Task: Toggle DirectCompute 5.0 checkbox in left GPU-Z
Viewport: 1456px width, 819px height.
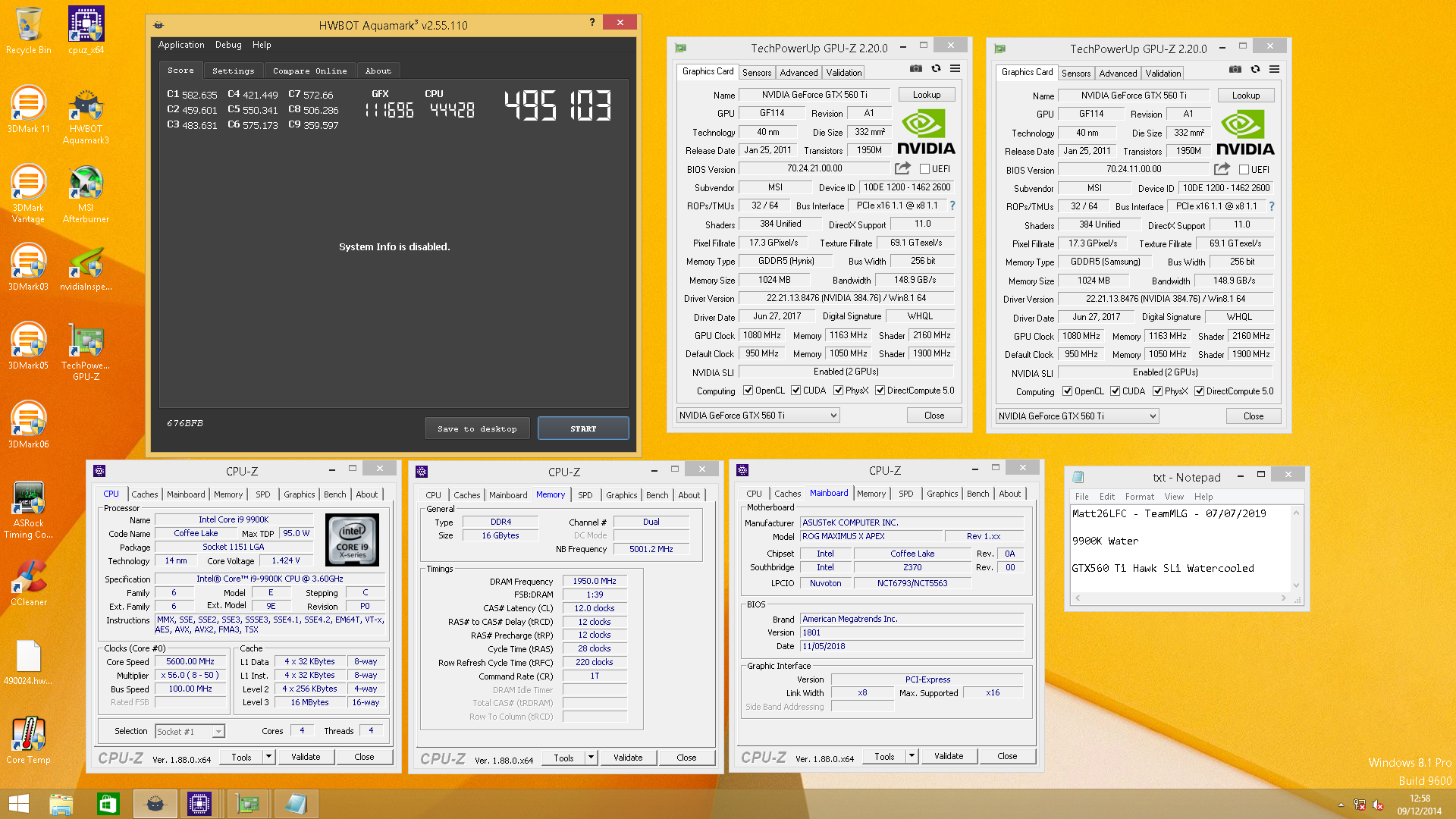Action: 880,391
